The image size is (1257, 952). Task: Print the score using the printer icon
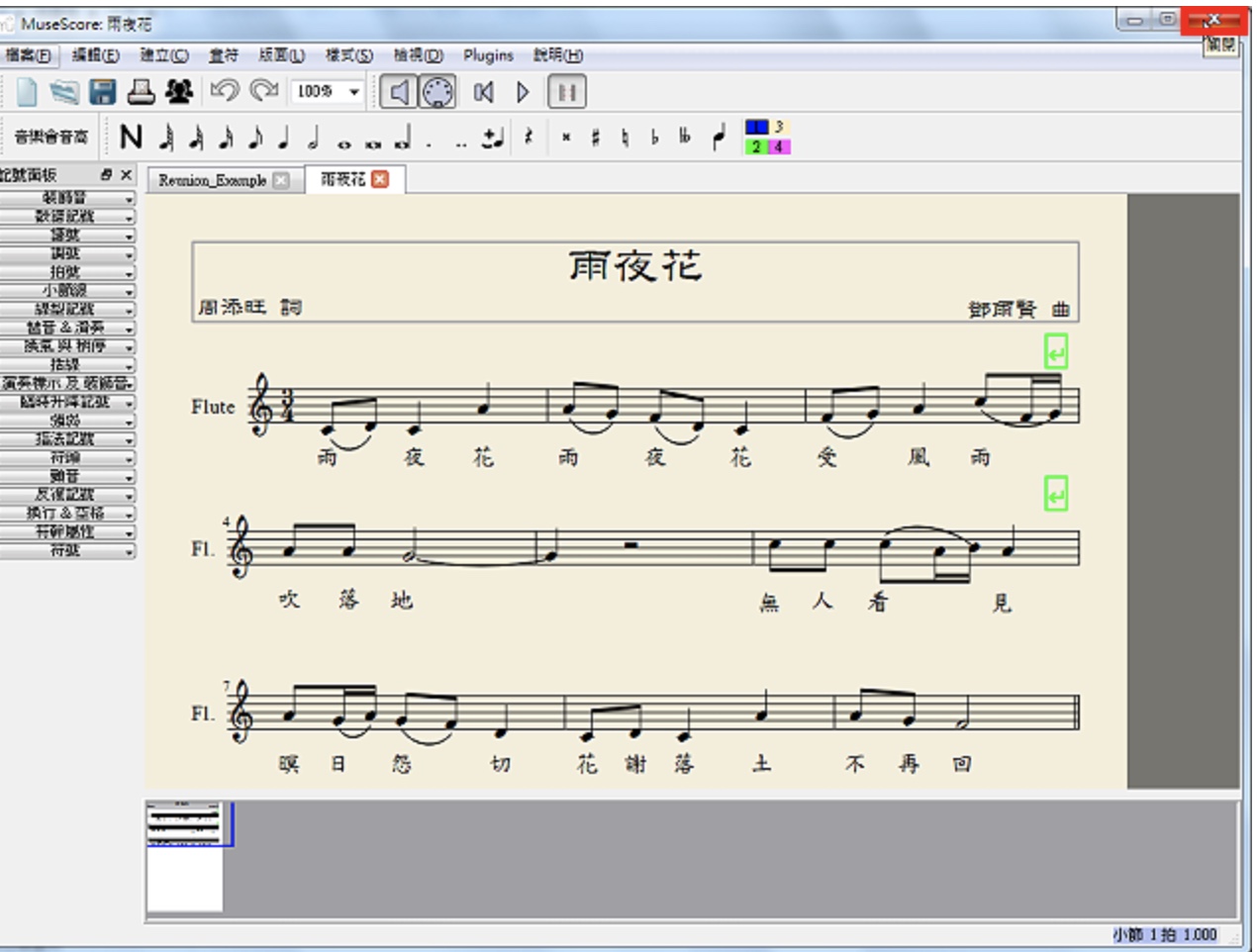[142, 92]
